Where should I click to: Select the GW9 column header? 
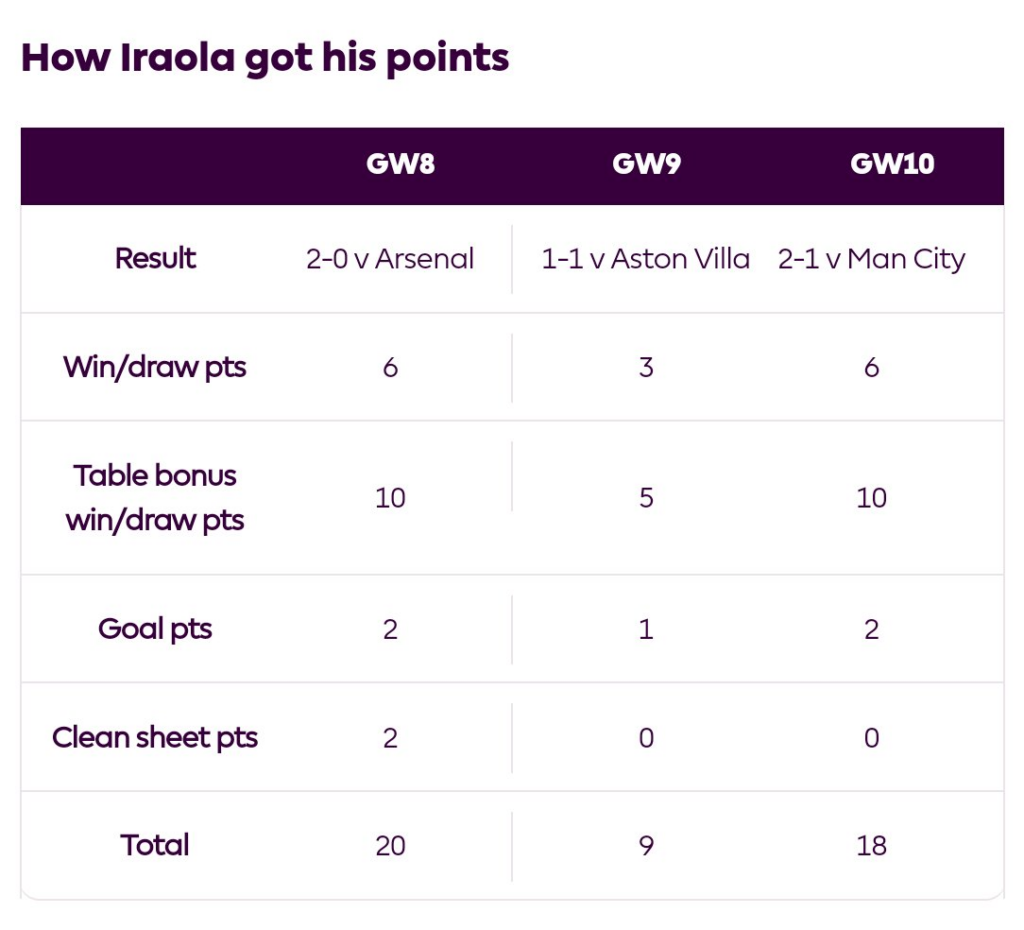[x=646, y=164]
